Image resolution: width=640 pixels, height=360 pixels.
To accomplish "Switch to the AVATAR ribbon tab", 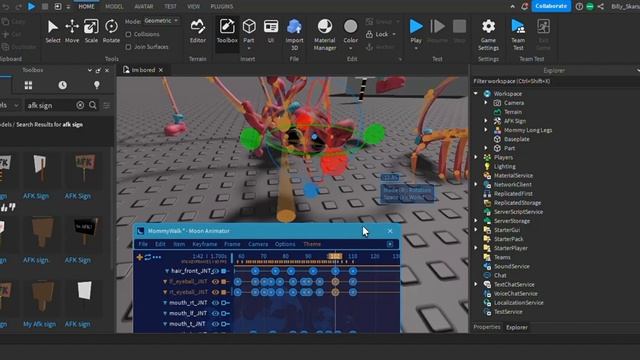I will click(x=144, y=7).
